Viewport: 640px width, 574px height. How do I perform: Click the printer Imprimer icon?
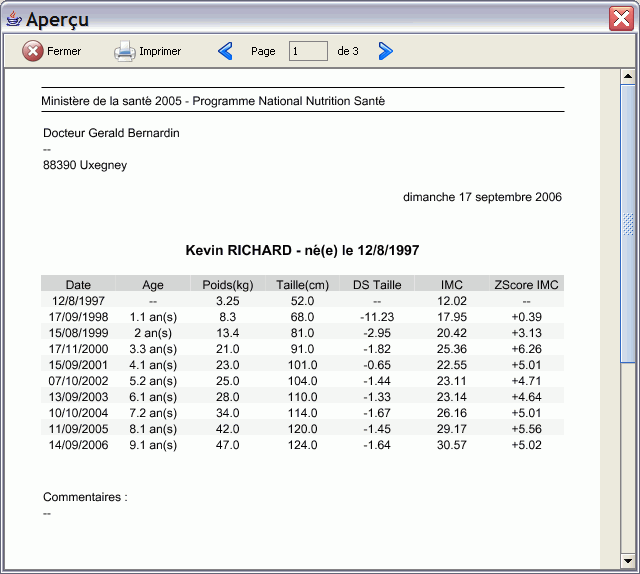pos(124,51)
